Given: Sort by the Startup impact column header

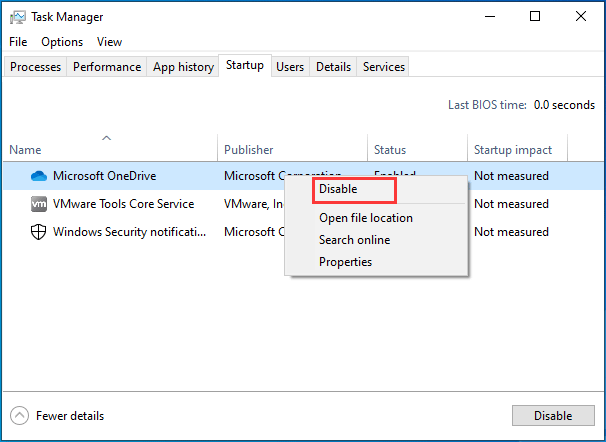Looking at the screenshot, I should (517, 148).
